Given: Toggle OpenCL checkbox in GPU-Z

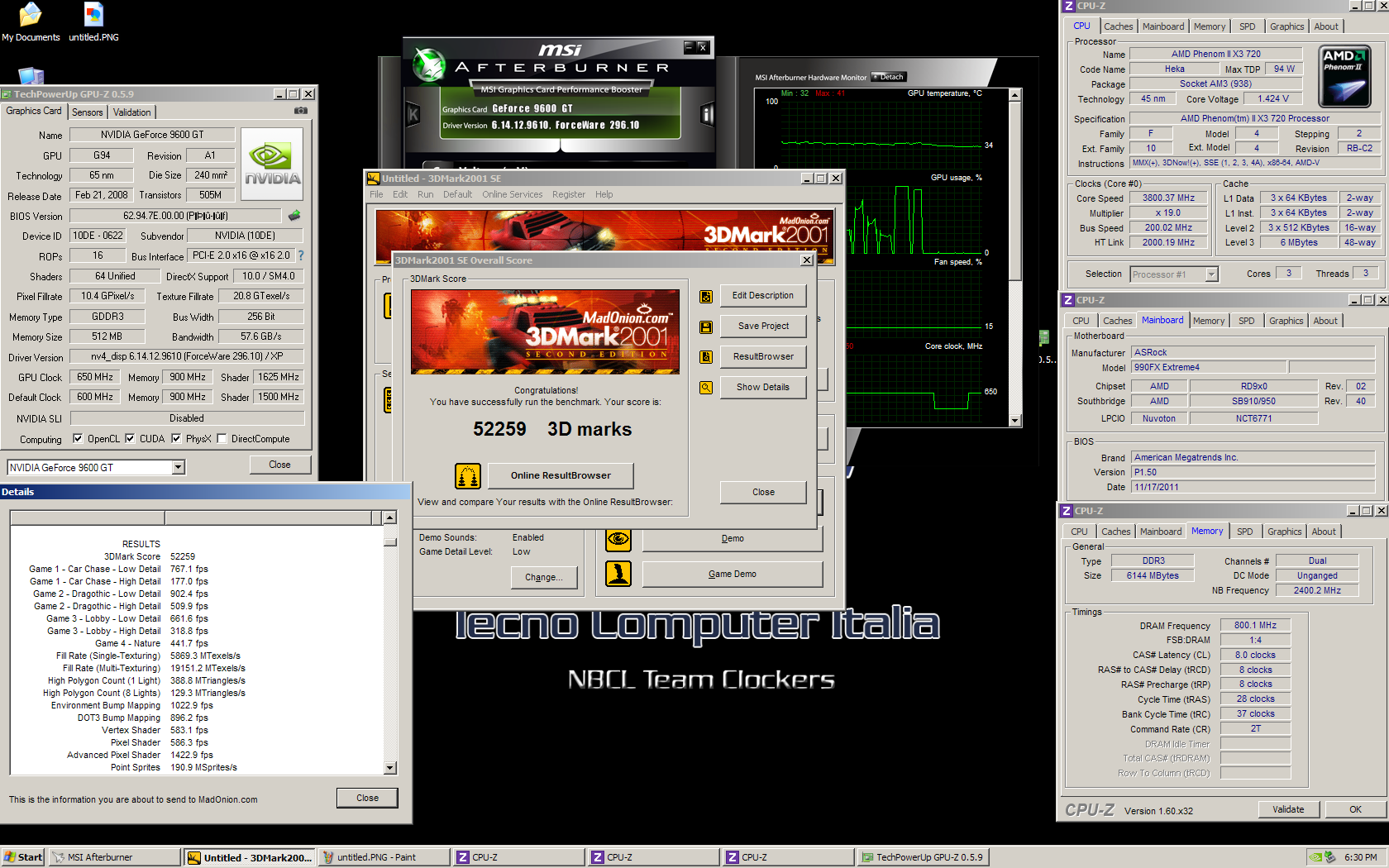Looking at the screenshot, I should click(x=78, y=439).
